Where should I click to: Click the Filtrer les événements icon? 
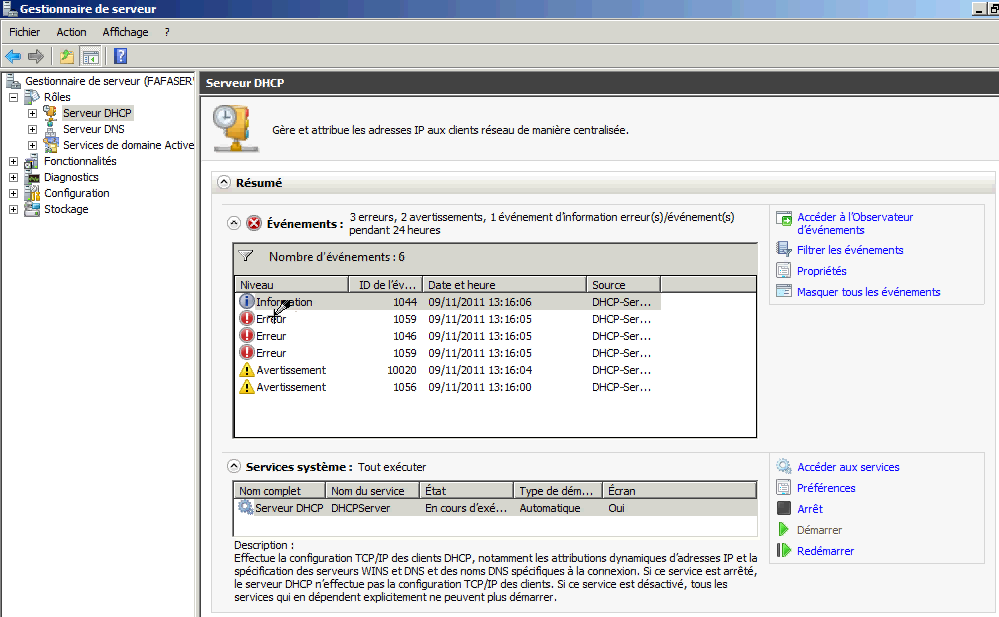tap(784, 249)
